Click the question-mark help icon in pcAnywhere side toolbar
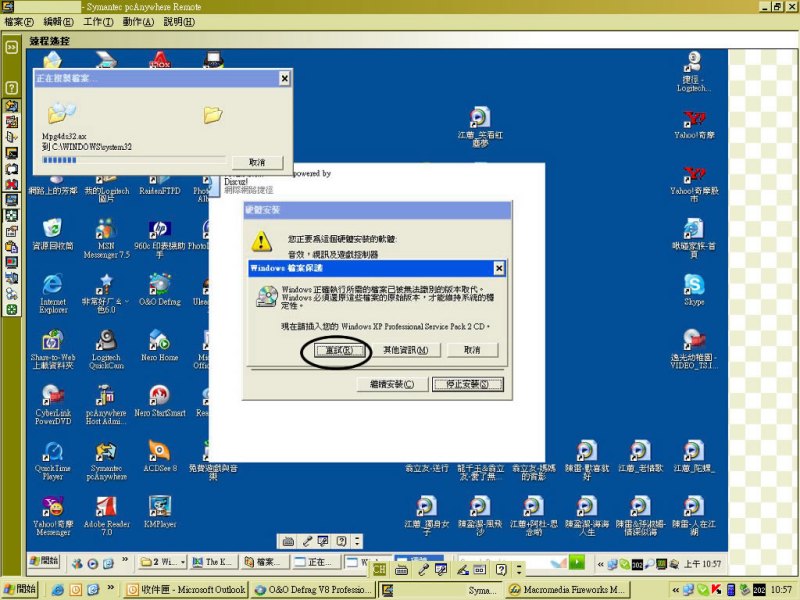The height and width of the screenshot is (600, 800). coord(11,88)
